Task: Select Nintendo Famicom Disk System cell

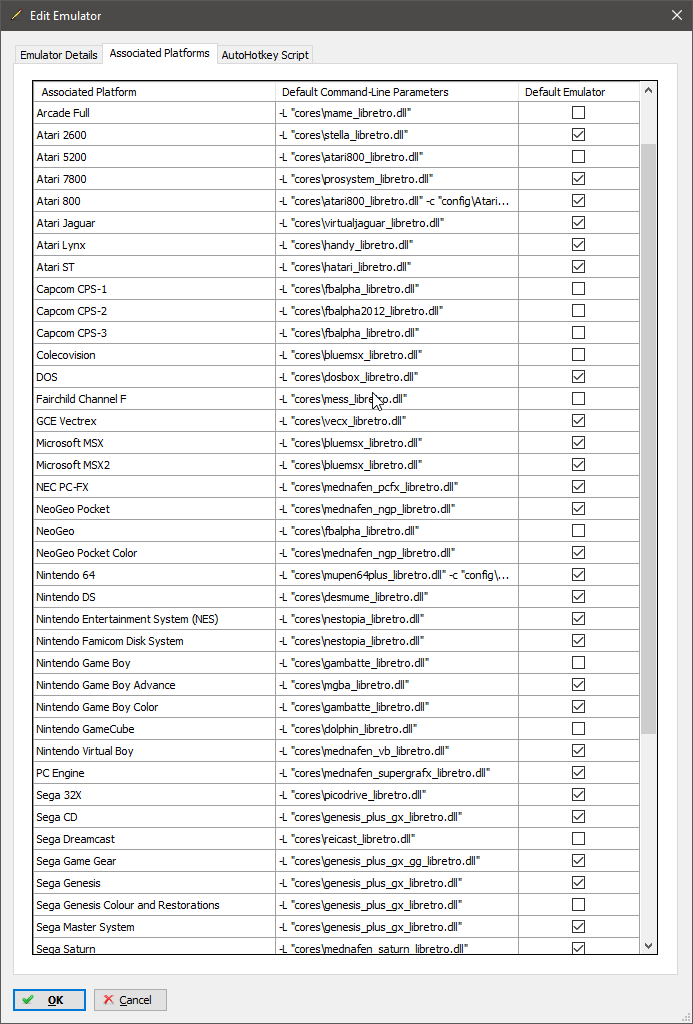Action: (154, 641)
